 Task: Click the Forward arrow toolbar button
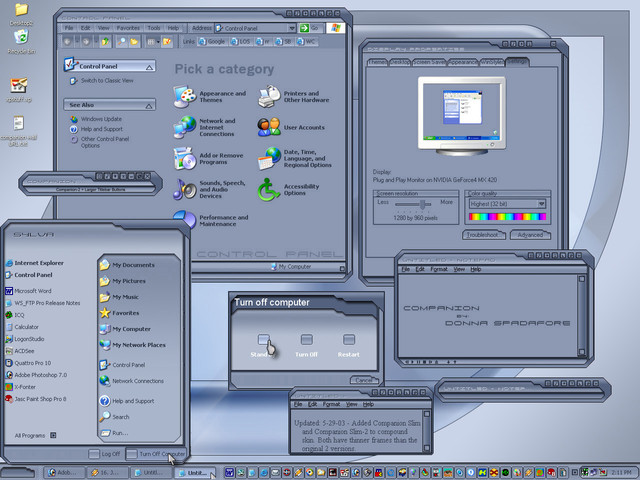86,42
